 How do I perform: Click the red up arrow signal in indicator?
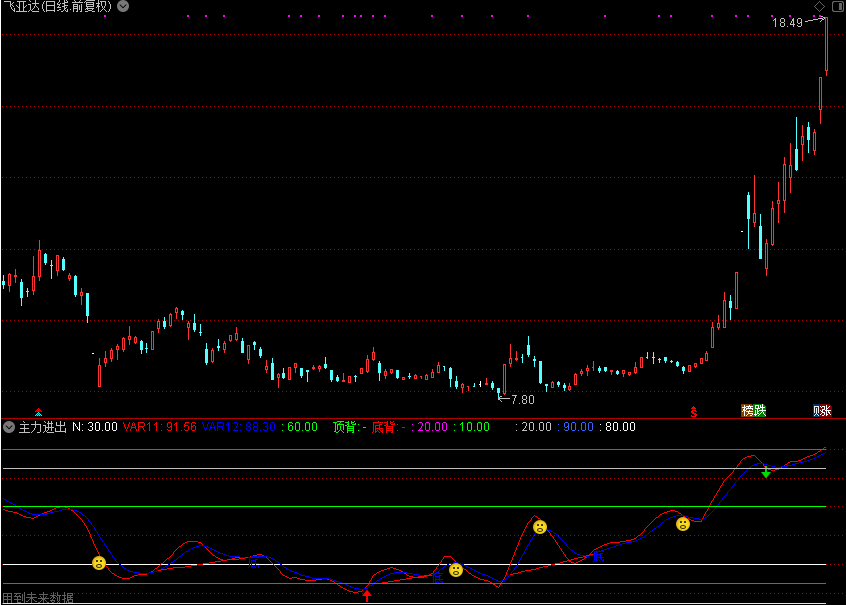tap(367, 595)
